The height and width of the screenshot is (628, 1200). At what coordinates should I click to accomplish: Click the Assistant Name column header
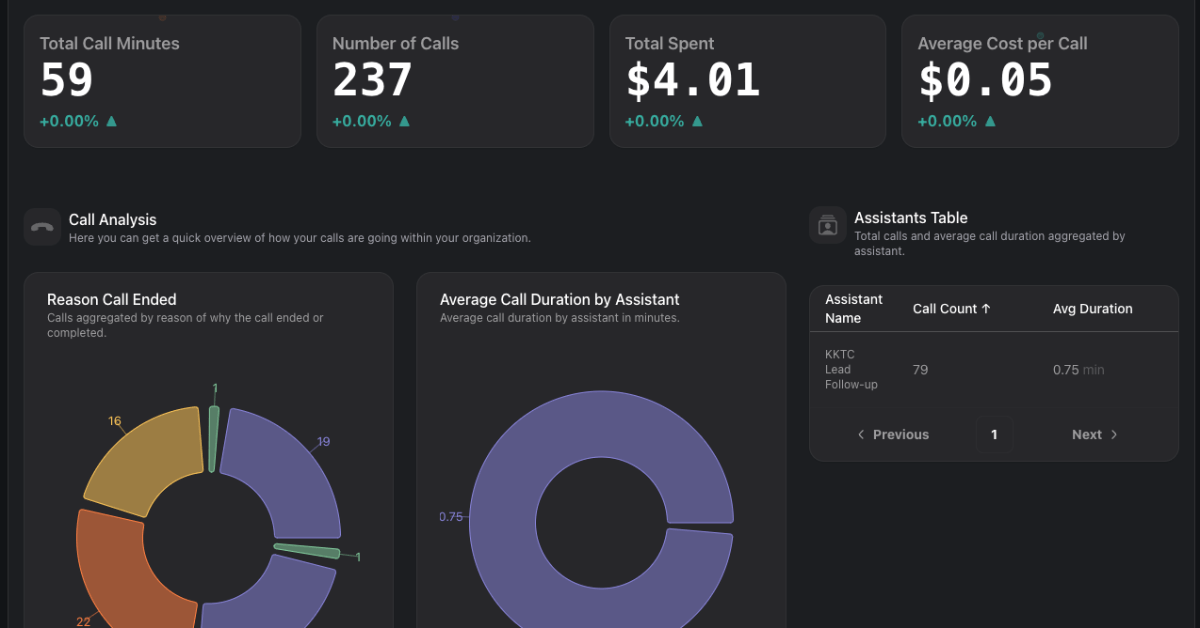coord(854,309)
